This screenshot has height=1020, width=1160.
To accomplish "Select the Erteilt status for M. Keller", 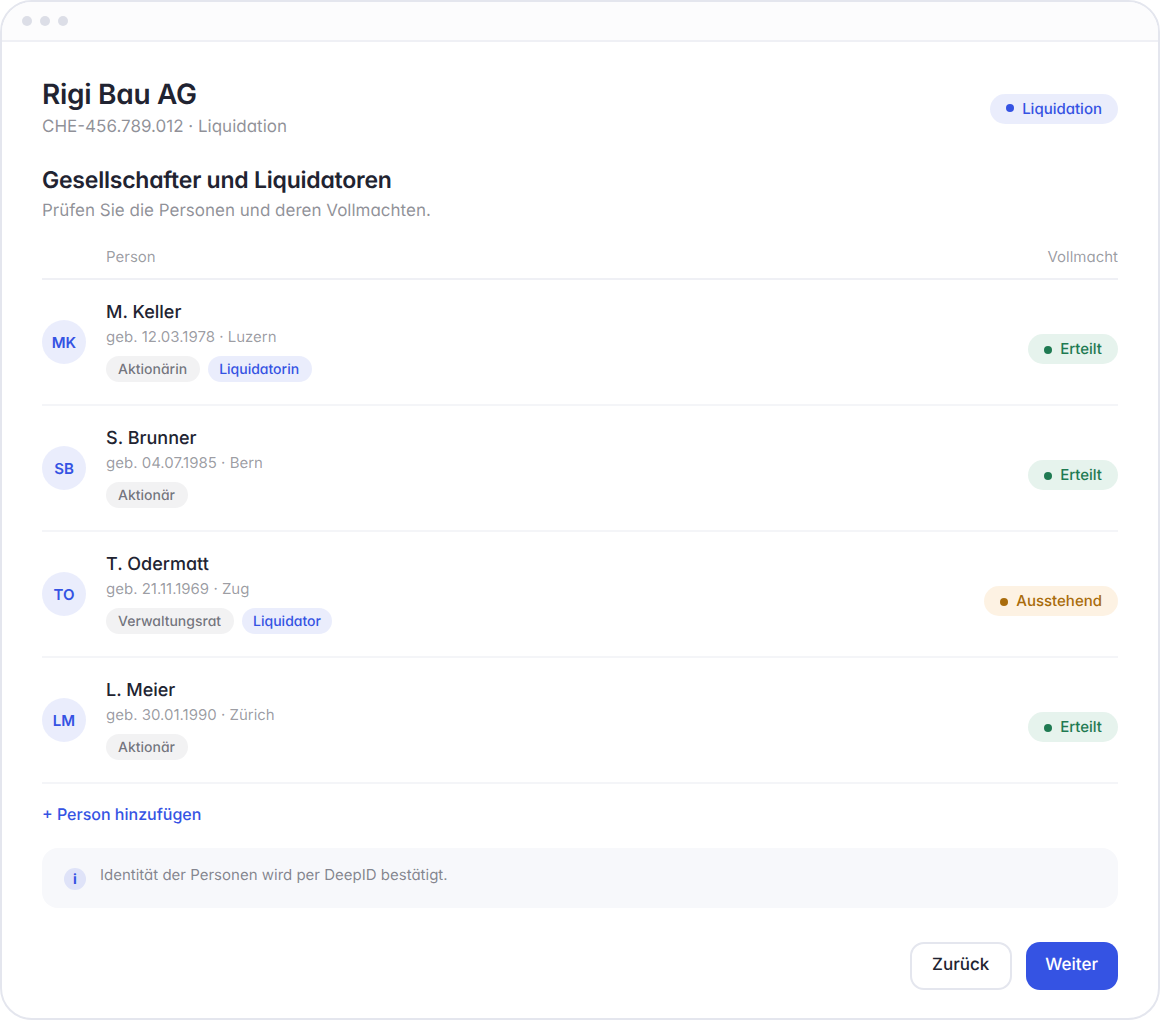I will [1073, 349].
